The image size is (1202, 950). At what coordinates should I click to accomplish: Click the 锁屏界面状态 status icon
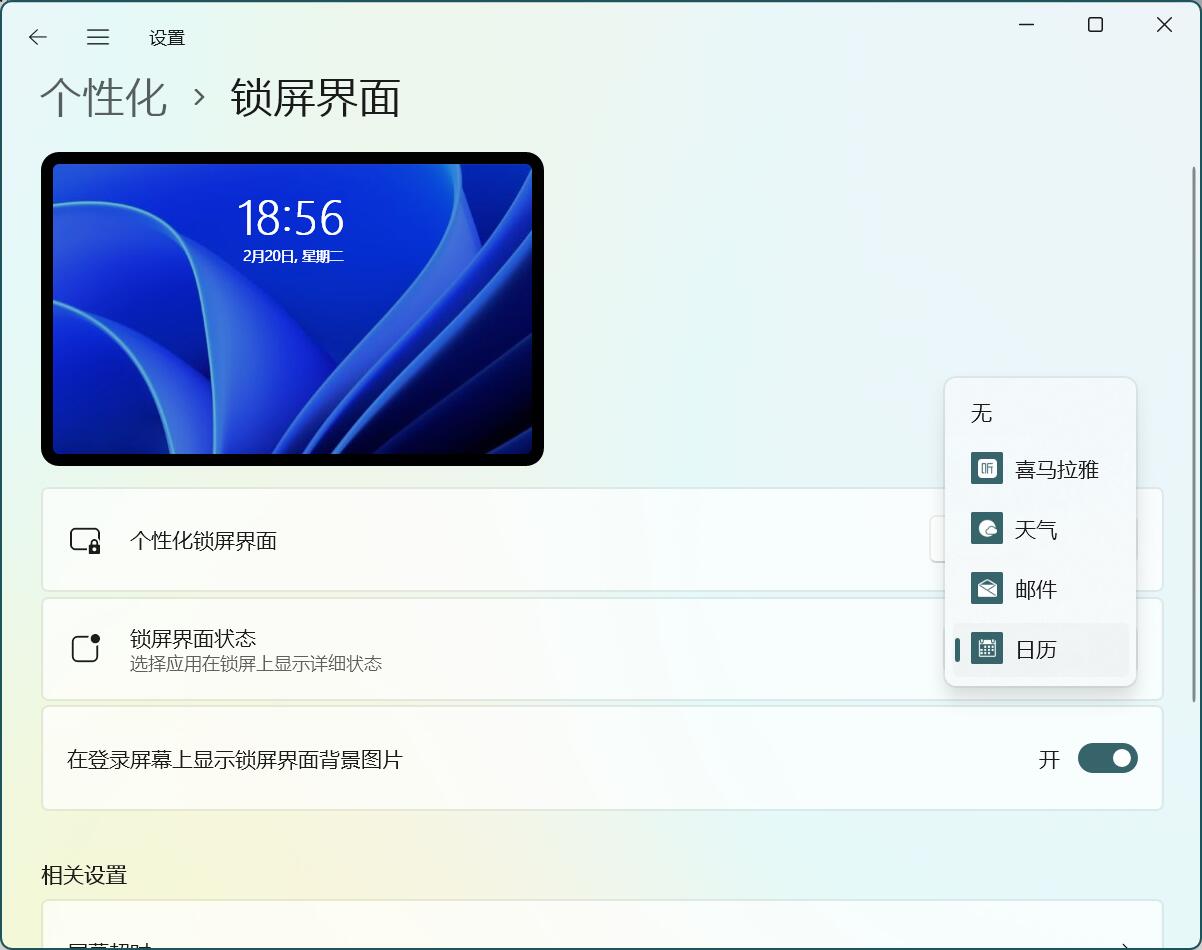pyautogui.click(x=85, y=648)
